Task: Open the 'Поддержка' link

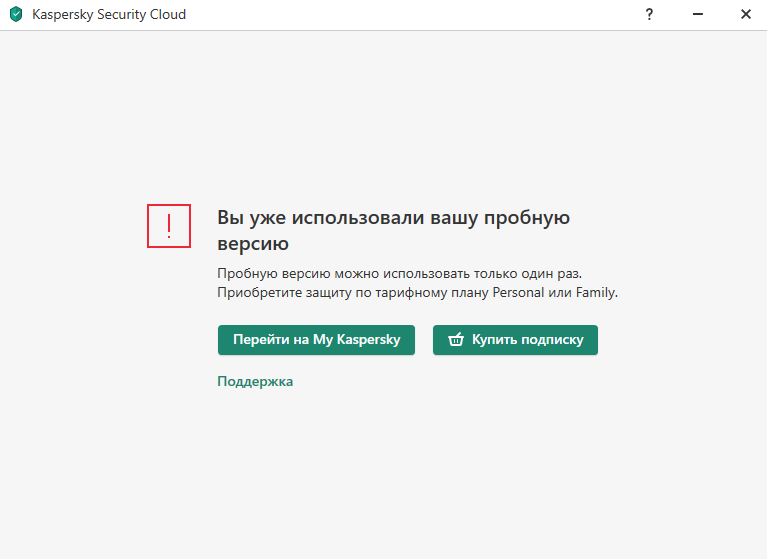Action: (255, 381)
